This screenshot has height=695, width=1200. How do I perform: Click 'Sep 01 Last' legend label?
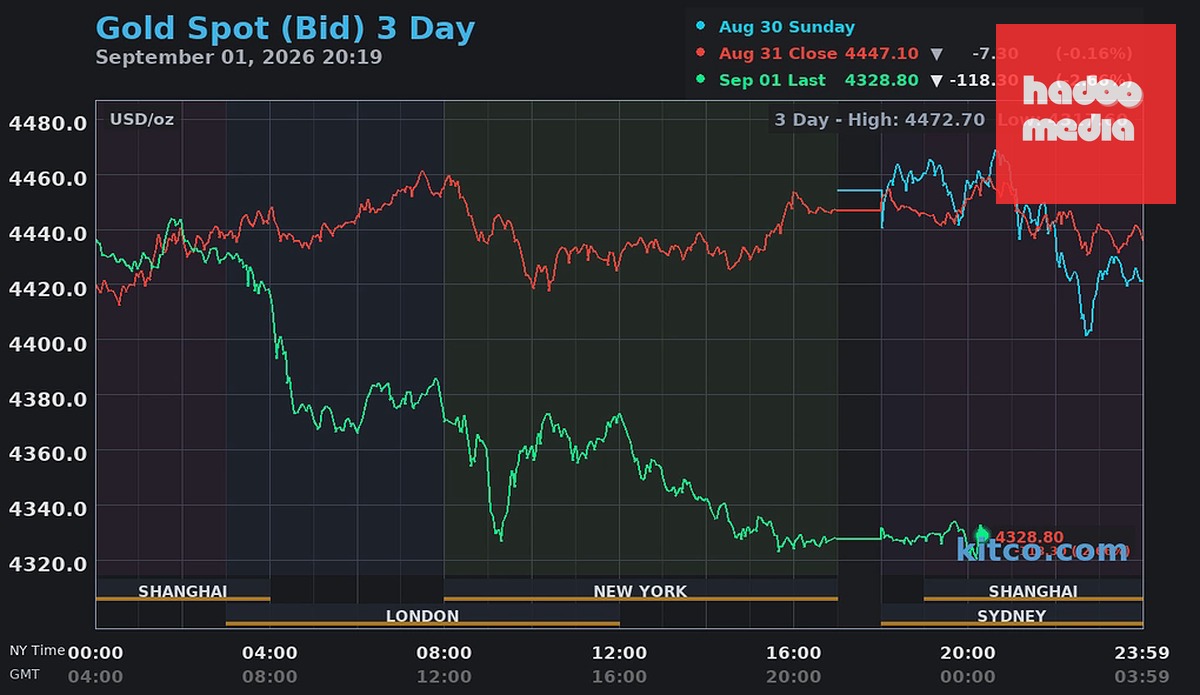772,80
